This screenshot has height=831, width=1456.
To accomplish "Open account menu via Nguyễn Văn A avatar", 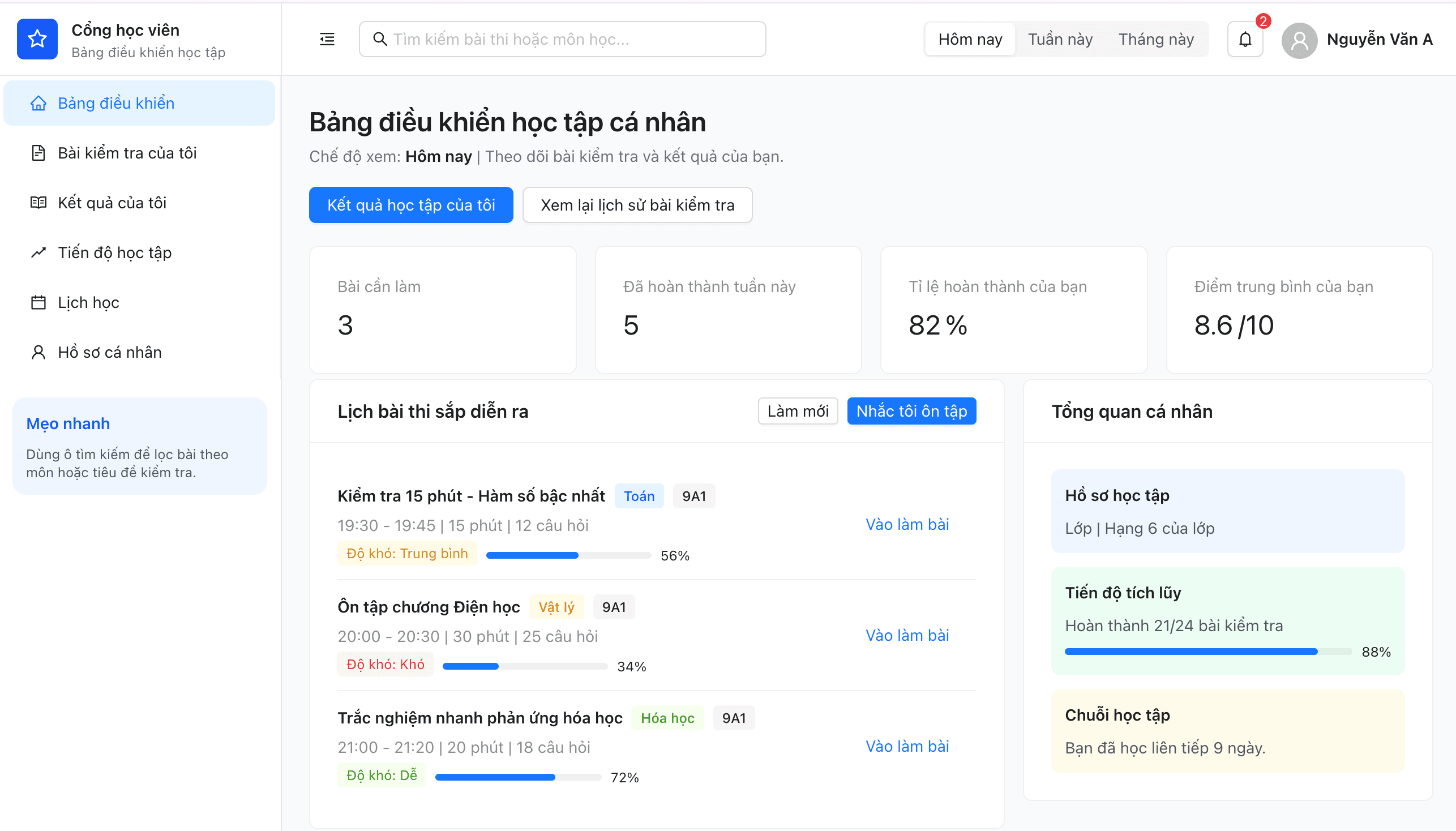I will point(1300,40).
